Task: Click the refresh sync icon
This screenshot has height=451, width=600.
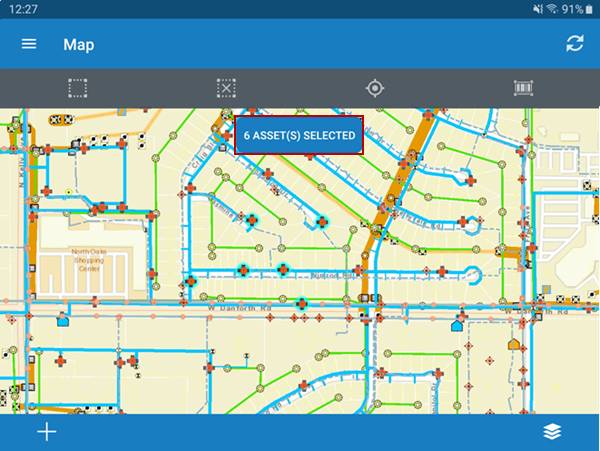Action: [574, 44]
